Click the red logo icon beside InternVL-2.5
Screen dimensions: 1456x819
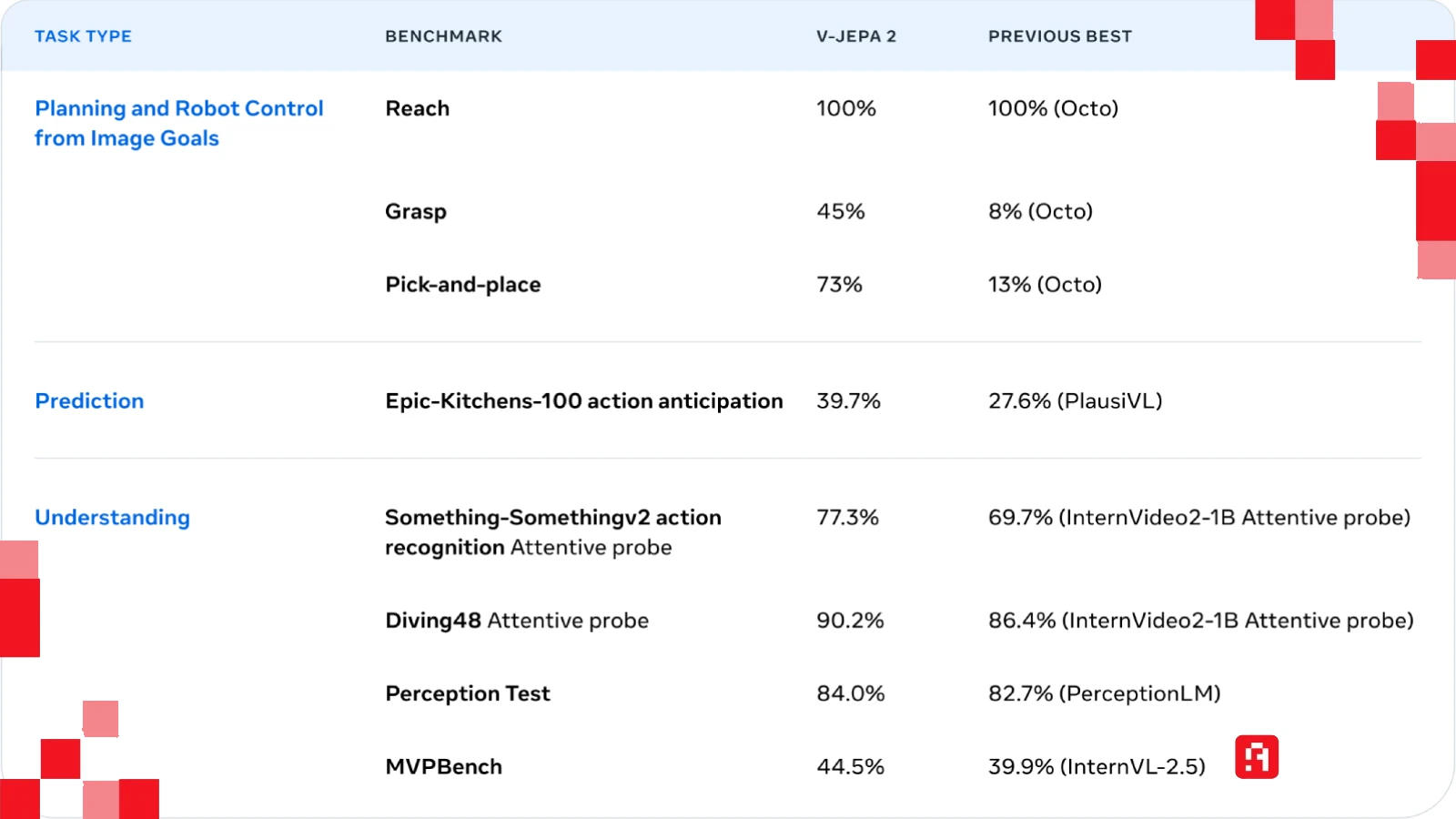pyautogui.click(x=1257, y=757)
